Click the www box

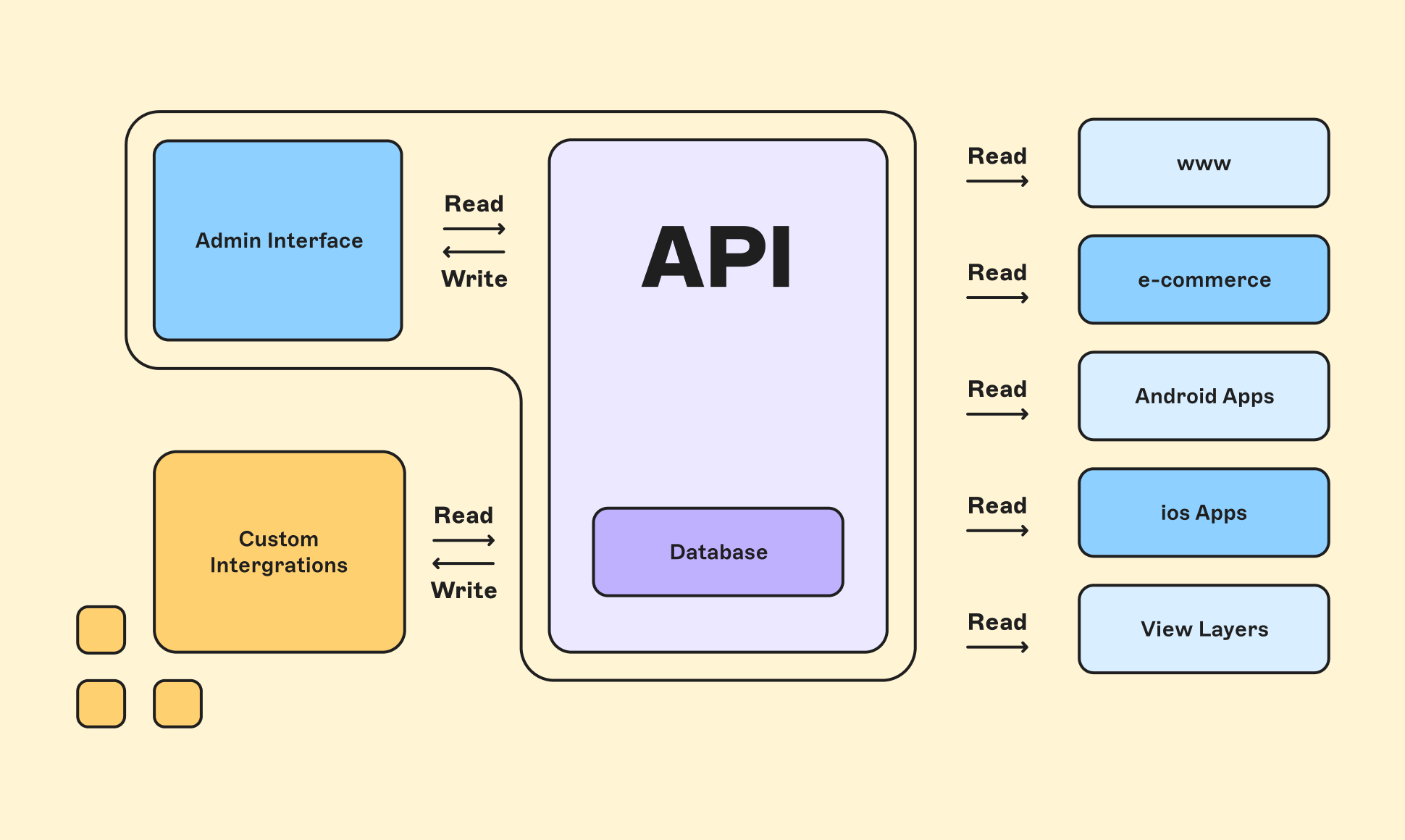click(1204, 163)
